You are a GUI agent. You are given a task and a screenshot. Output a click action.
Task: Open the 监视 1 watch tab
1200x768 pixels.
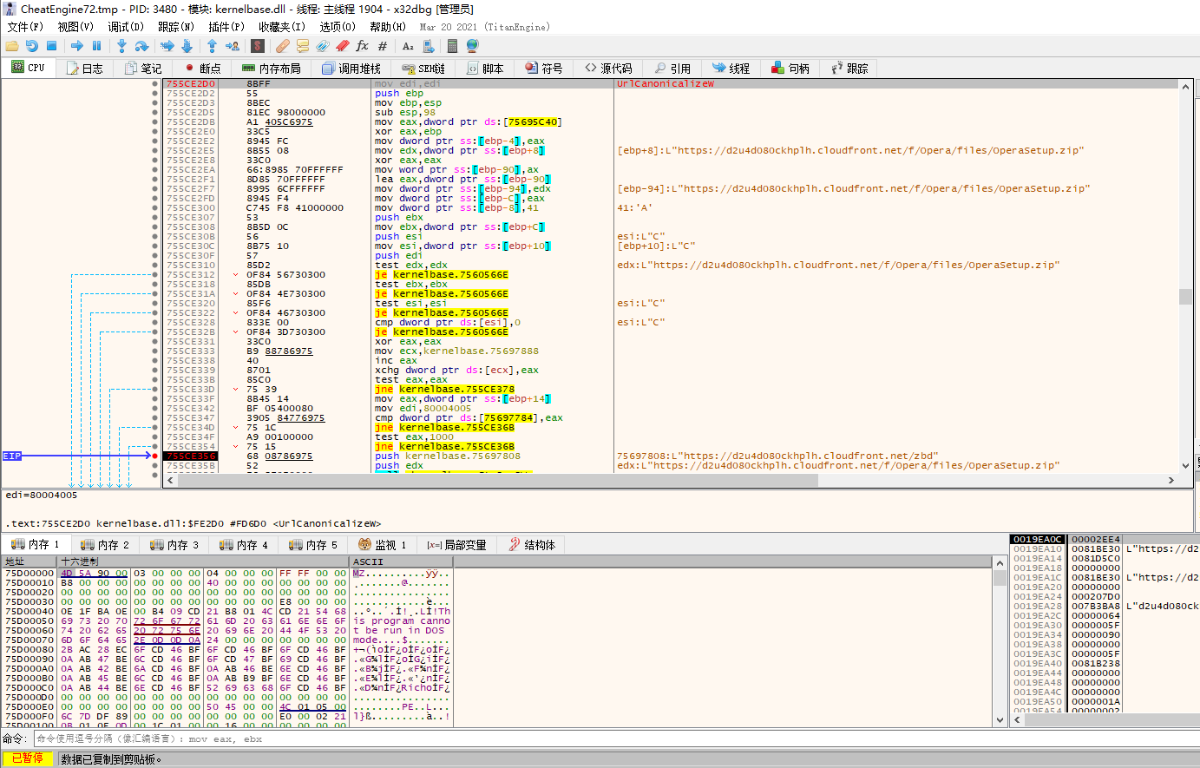pos(381,545)
